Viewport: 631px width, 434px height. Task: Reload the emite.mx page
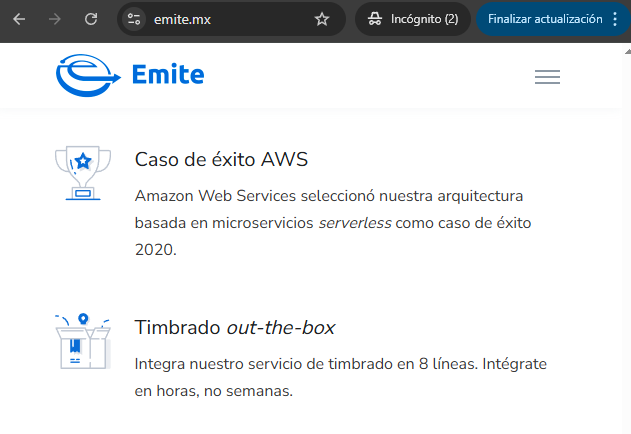(x=91, y=19)
